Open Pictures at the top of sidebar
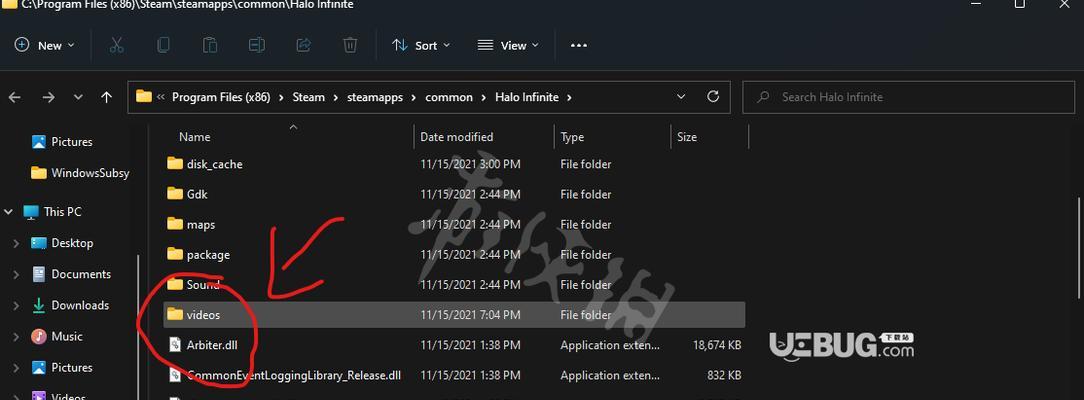This screenshot has height=400, width=1084. (x=72, y=142)
